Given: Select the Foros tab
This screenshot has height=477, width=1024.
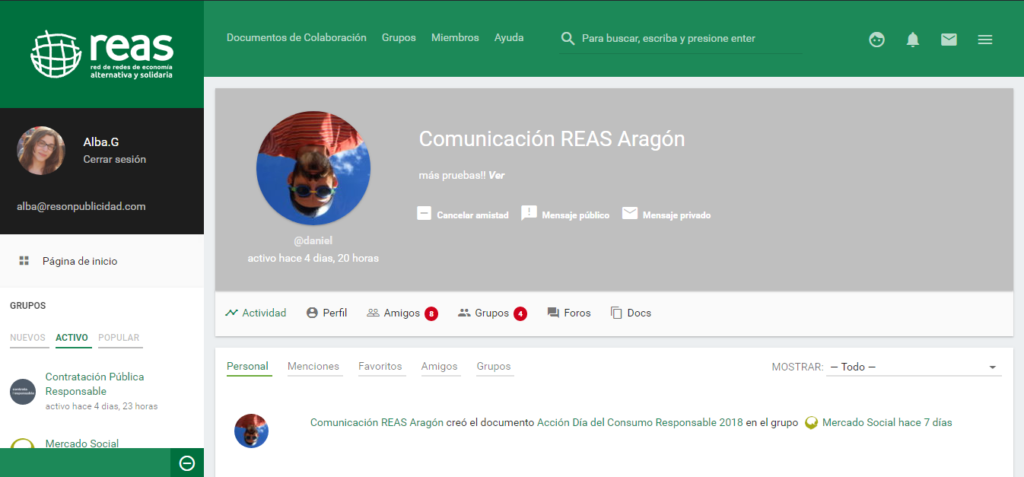Looking at the screenshot, I should pyautogui.click(x=569, y=313).
